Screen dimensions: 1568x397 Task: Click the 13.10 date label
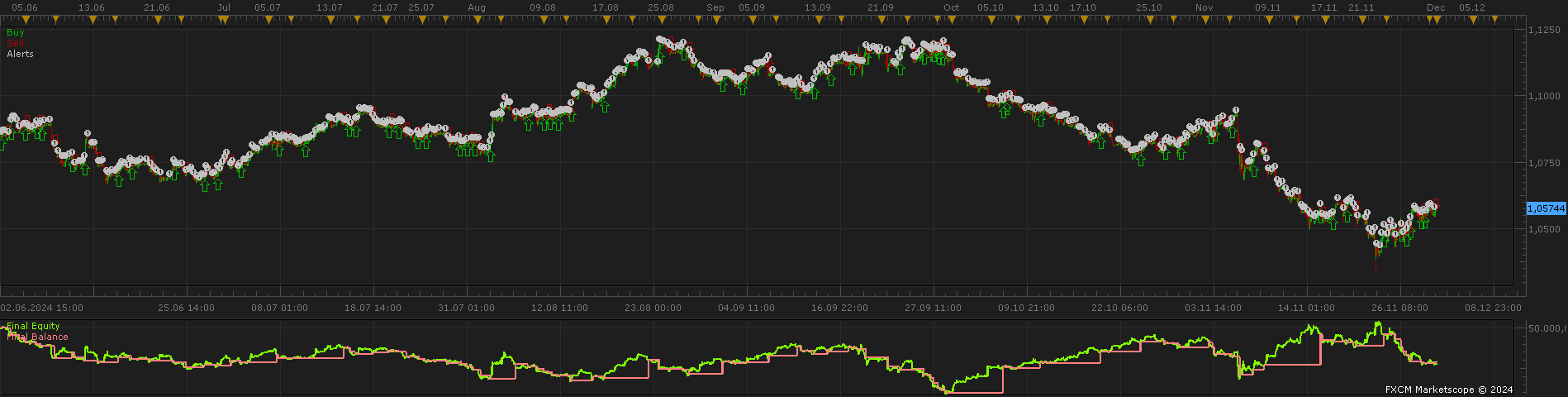point(1046,7)
